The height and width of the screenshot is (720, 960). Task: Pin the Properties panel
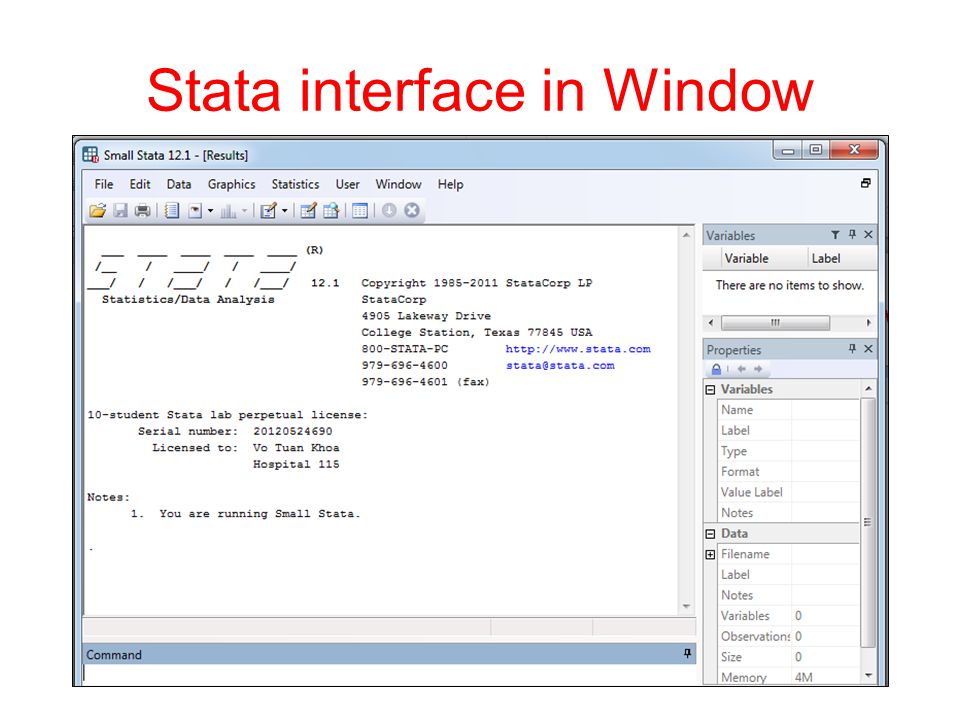pyautogui.click(x=852, y=348)
